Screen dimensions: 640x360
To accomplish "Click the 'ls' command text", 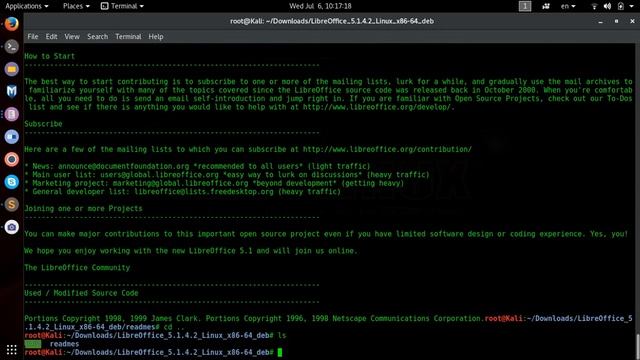I will (x=282, y=336).
